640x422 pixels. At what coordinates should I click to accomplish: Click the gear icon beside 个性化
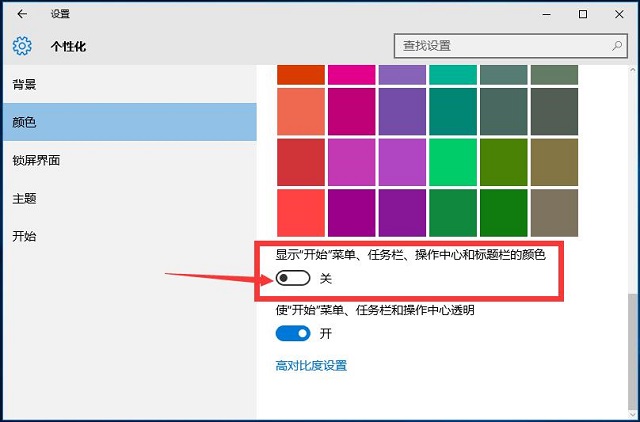coord(22,46)
